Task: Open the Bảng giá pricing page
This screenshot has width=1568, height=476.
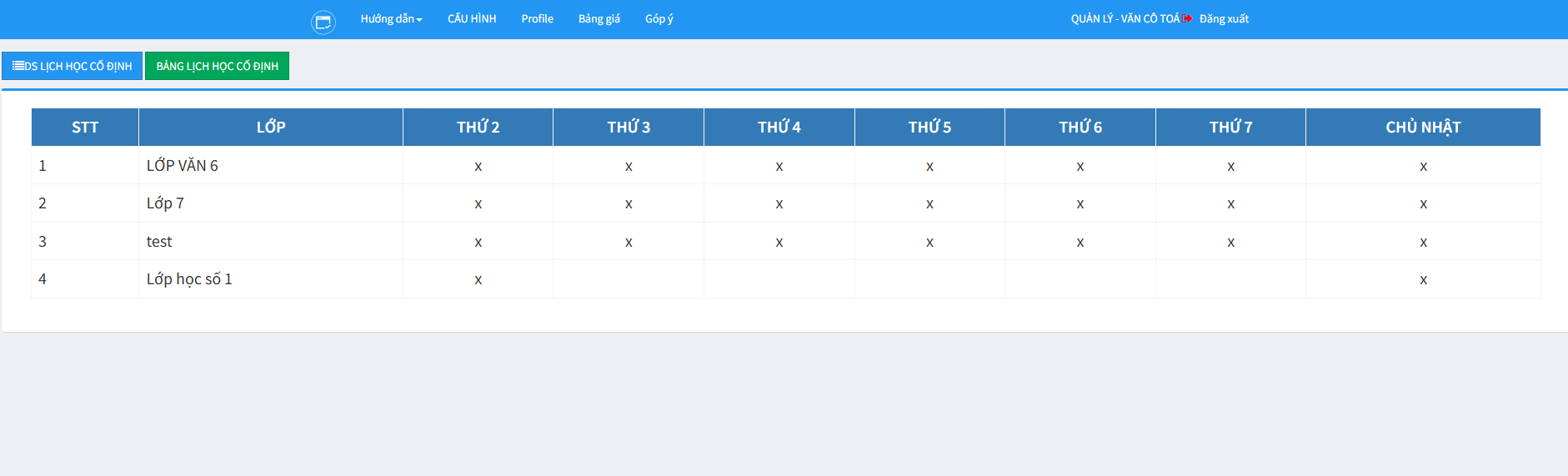Action: click(x=599, y=19)
